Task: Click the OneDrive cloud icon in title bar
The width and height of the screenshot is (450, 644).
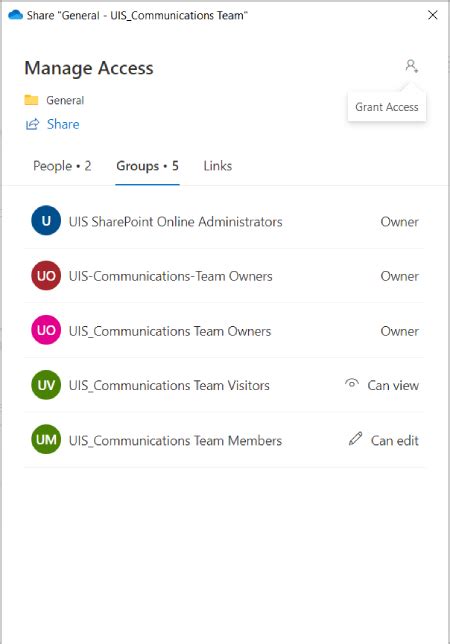Action: (16, 15)
